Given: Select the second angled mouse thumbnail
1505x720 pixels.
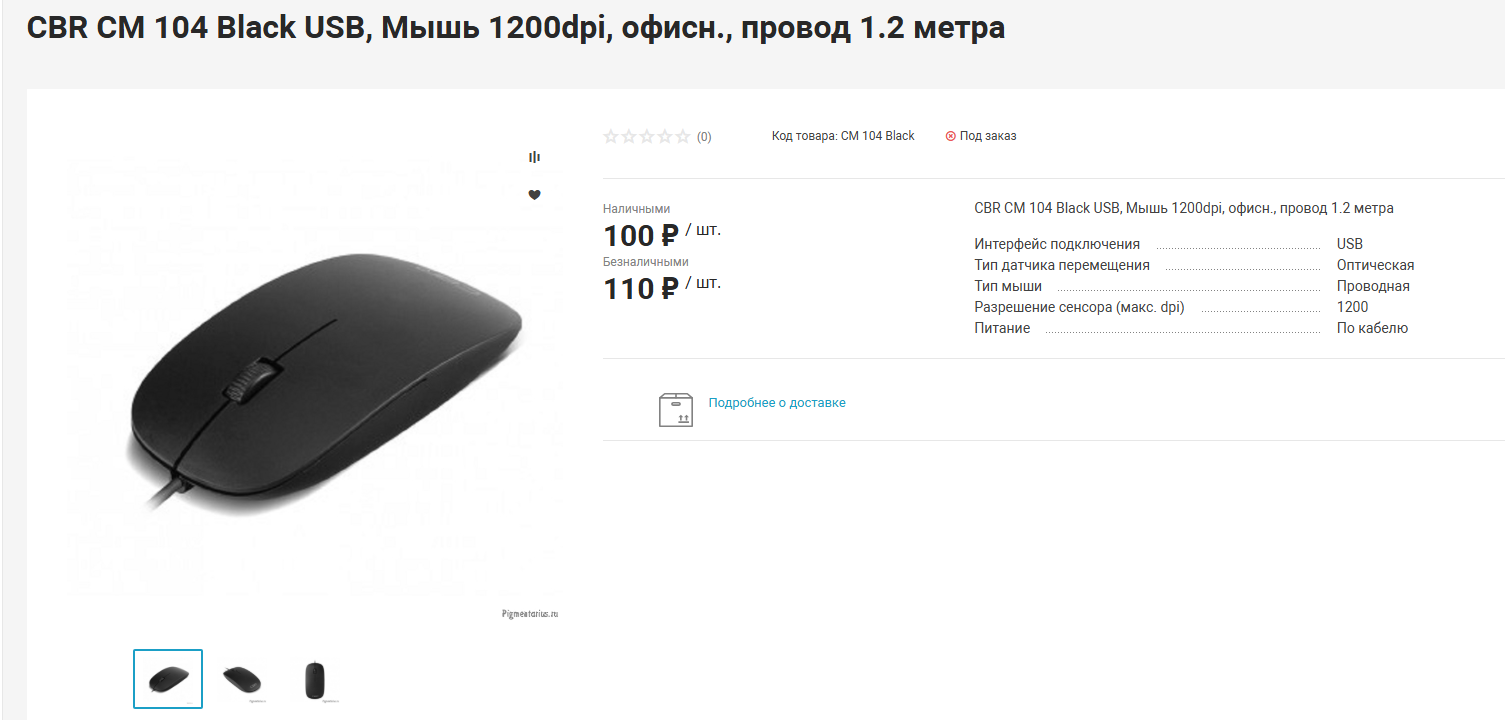Looking at the screenshot, I should [241, 679].
